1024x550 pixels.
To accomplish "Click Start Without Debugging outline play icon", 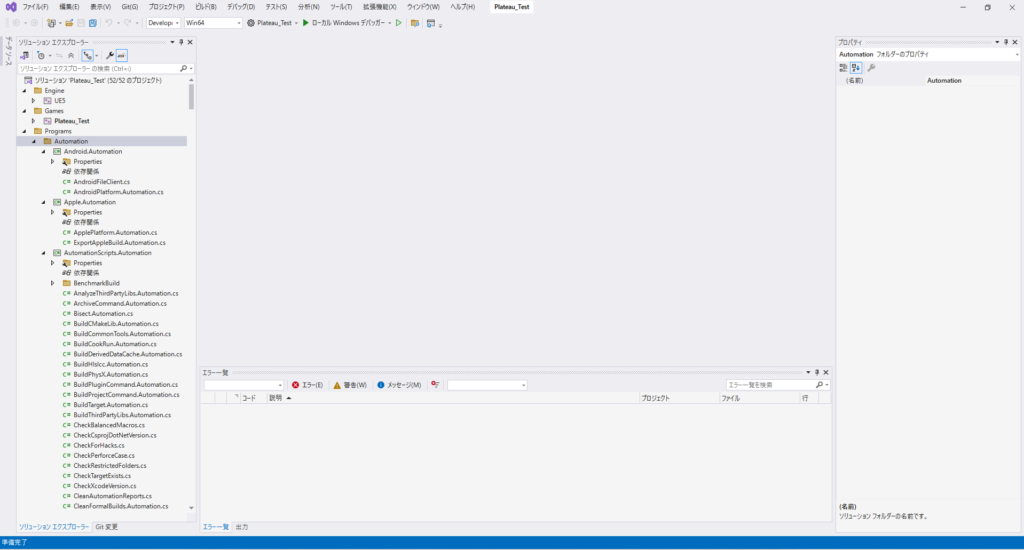I will click(x=399, y=22).
